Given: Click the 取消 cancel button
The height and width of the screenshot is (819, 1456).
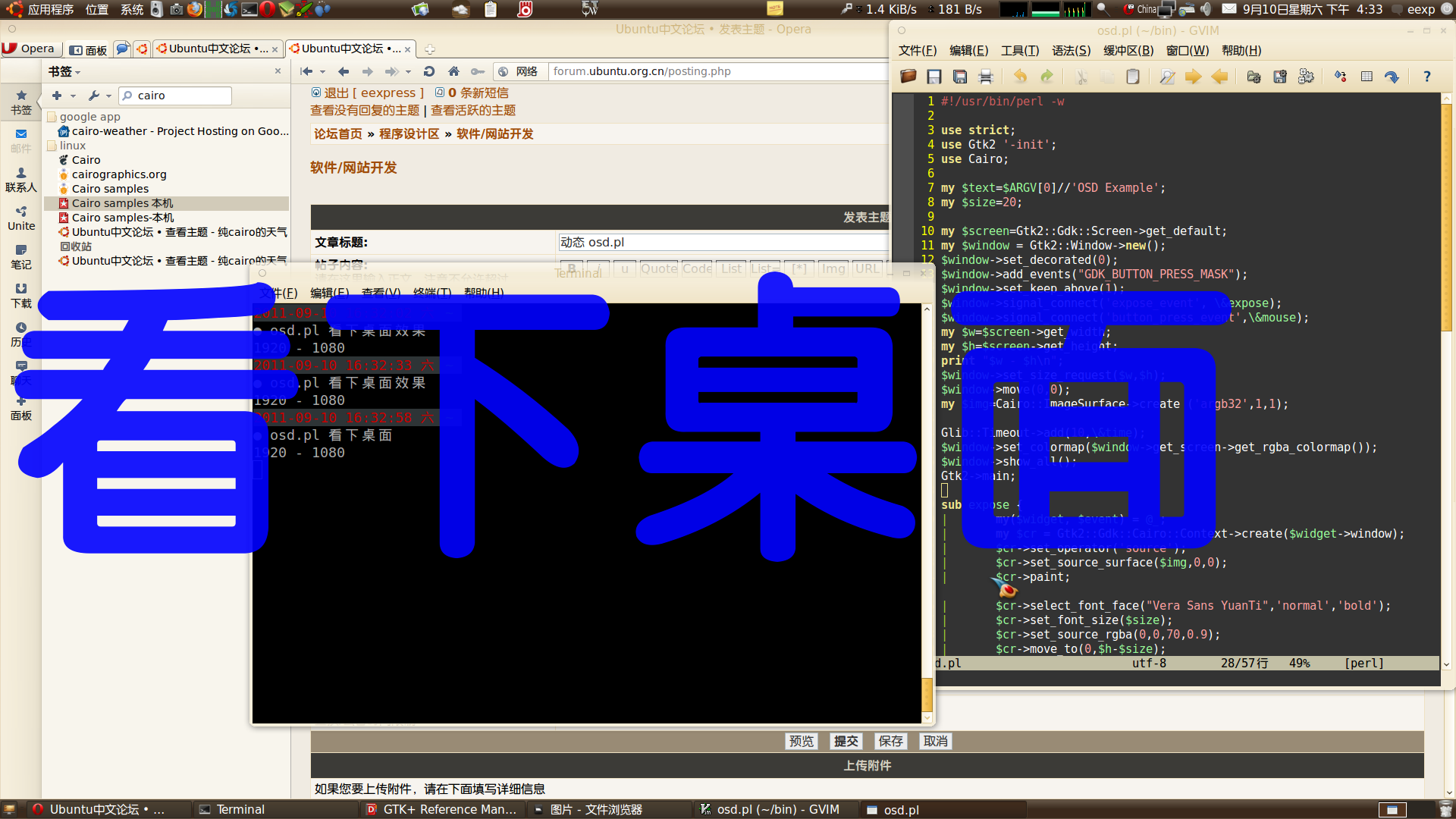Looking at the screenshot, I should [x=935, y=741].
